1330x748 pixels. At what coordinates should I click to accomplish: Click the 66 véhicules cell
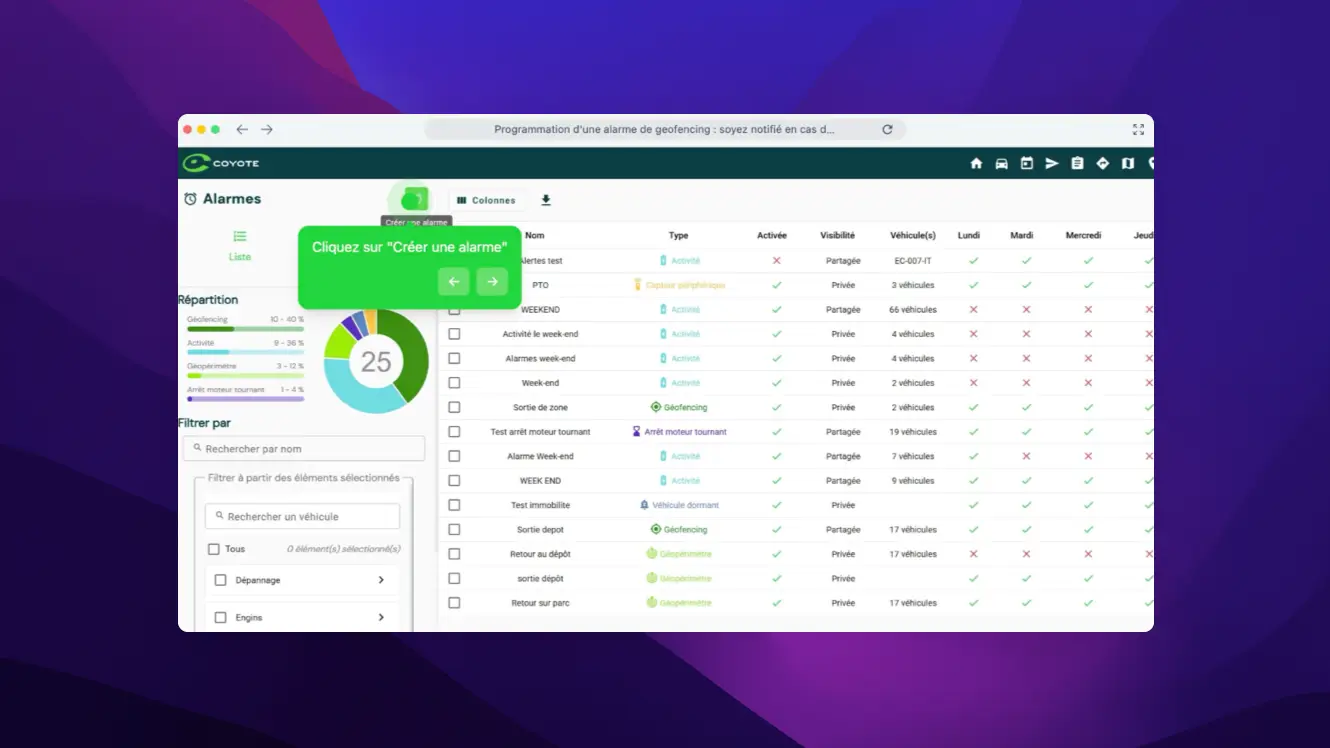[913, 310]
